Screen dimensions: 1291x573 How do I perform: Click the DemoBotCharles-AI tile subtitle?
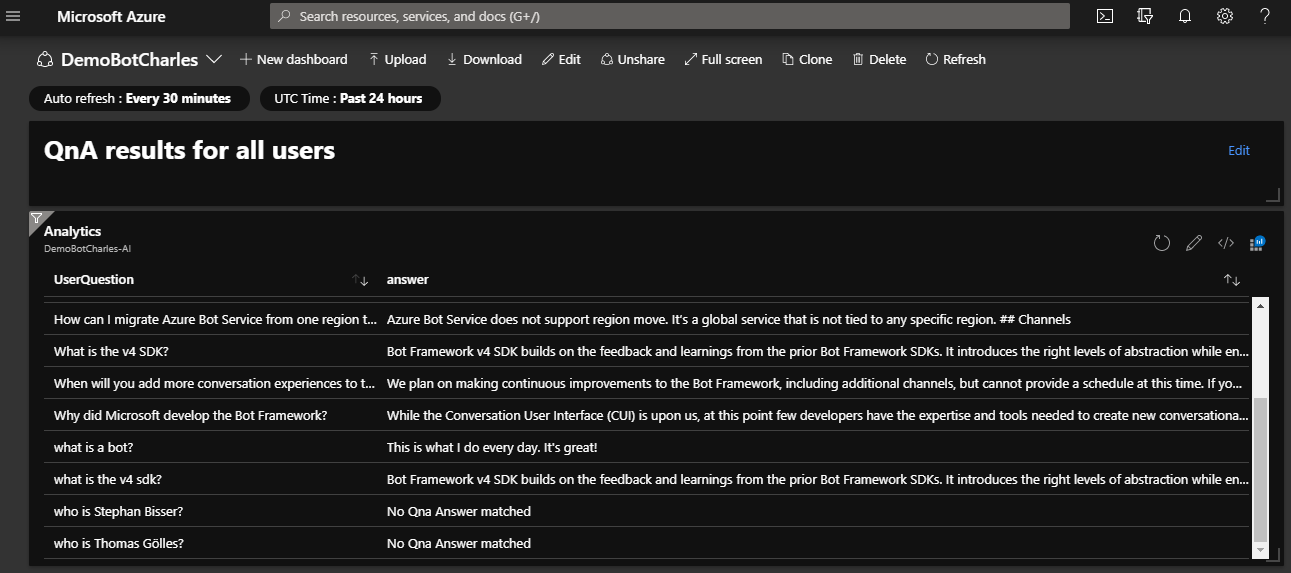[x=87, y=248]
